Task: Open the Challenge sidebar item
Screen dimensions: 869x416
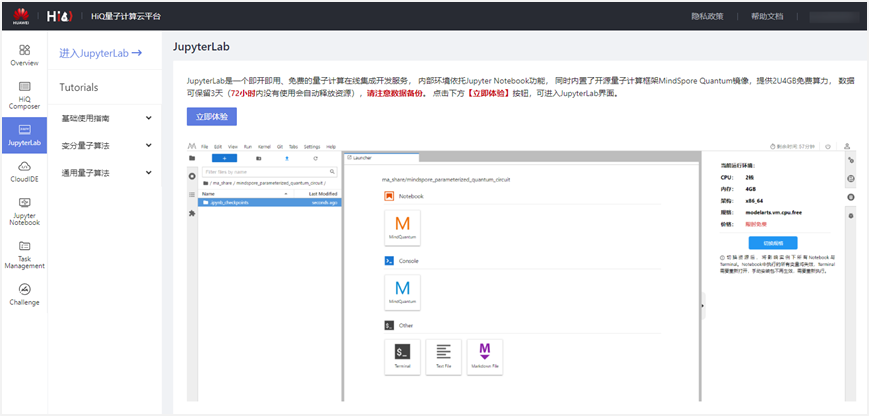Action: [x=24, y=295]
